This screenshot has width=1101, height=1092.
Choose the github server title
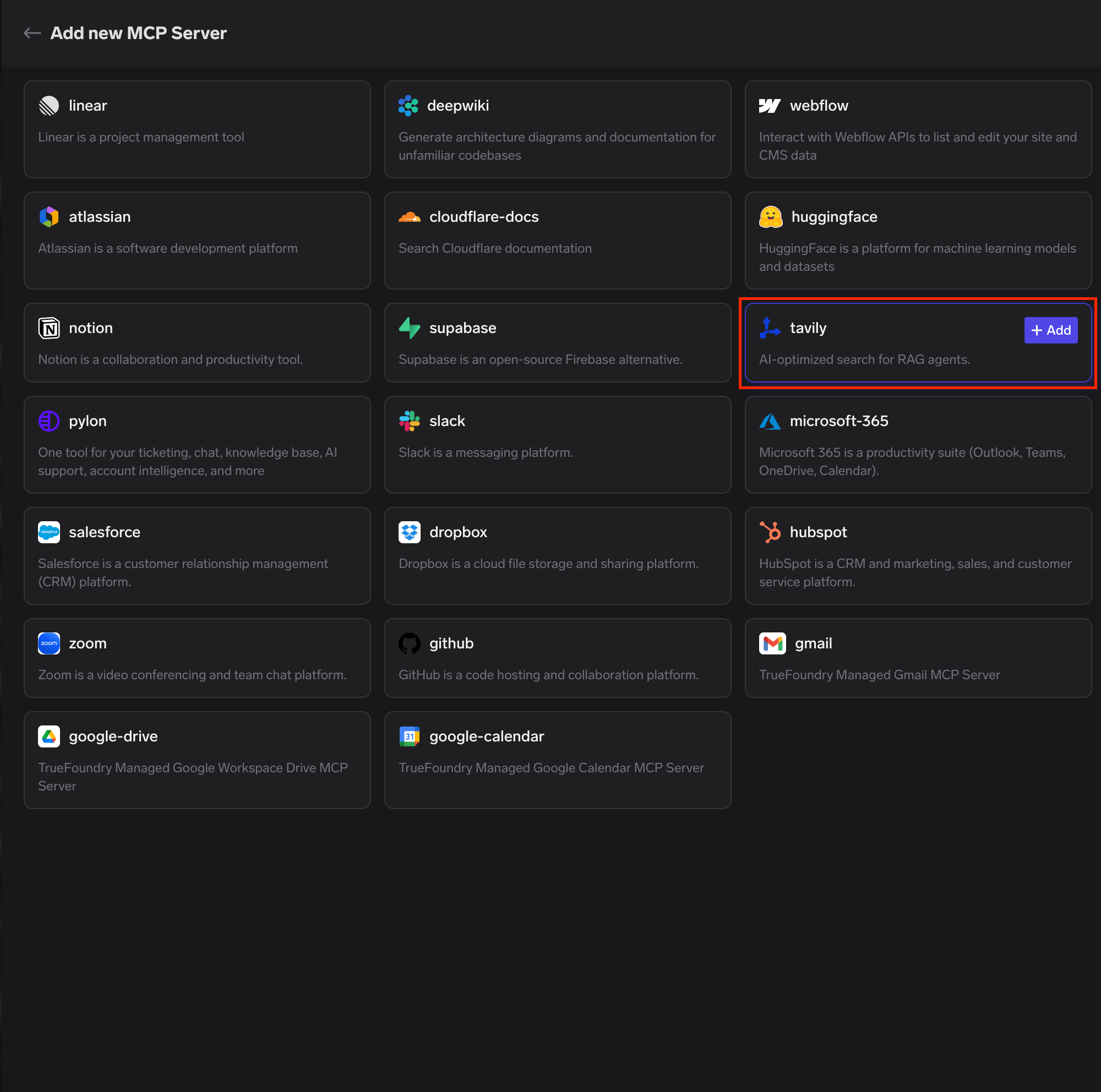click(451, 643)
